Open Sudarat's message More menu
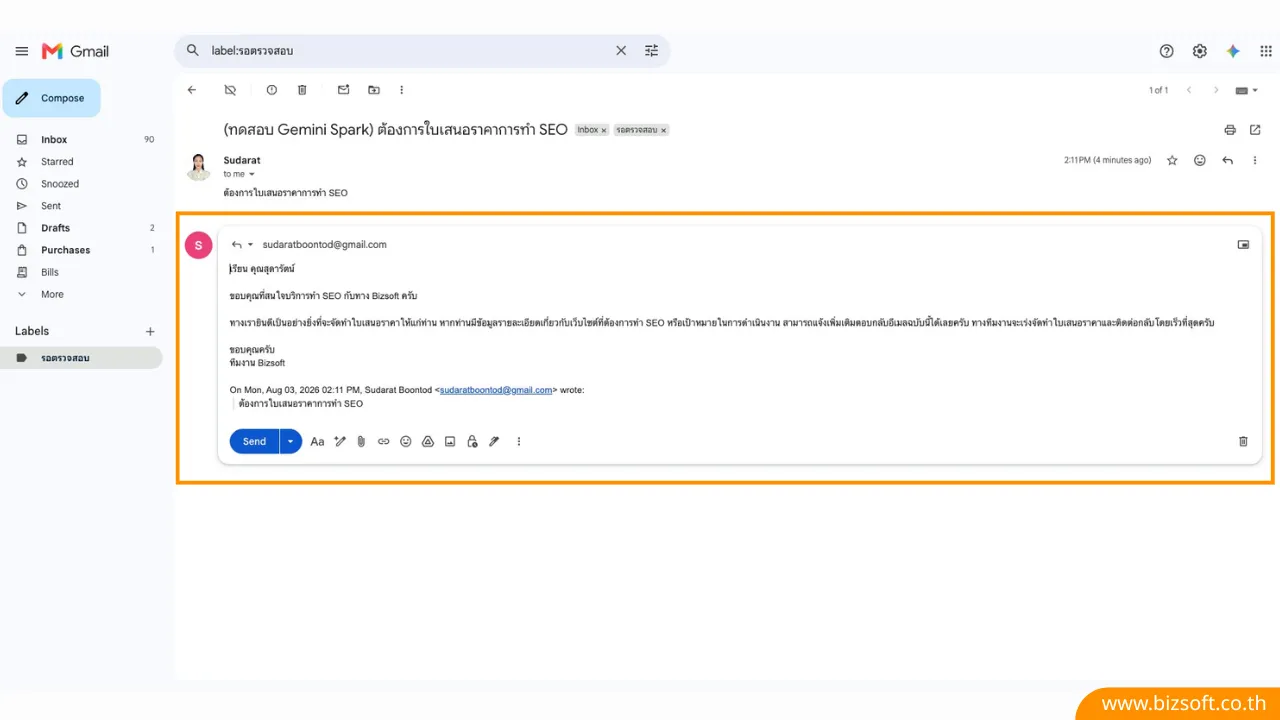Viewport: 1280px width, 720px height. (1255, 160)
